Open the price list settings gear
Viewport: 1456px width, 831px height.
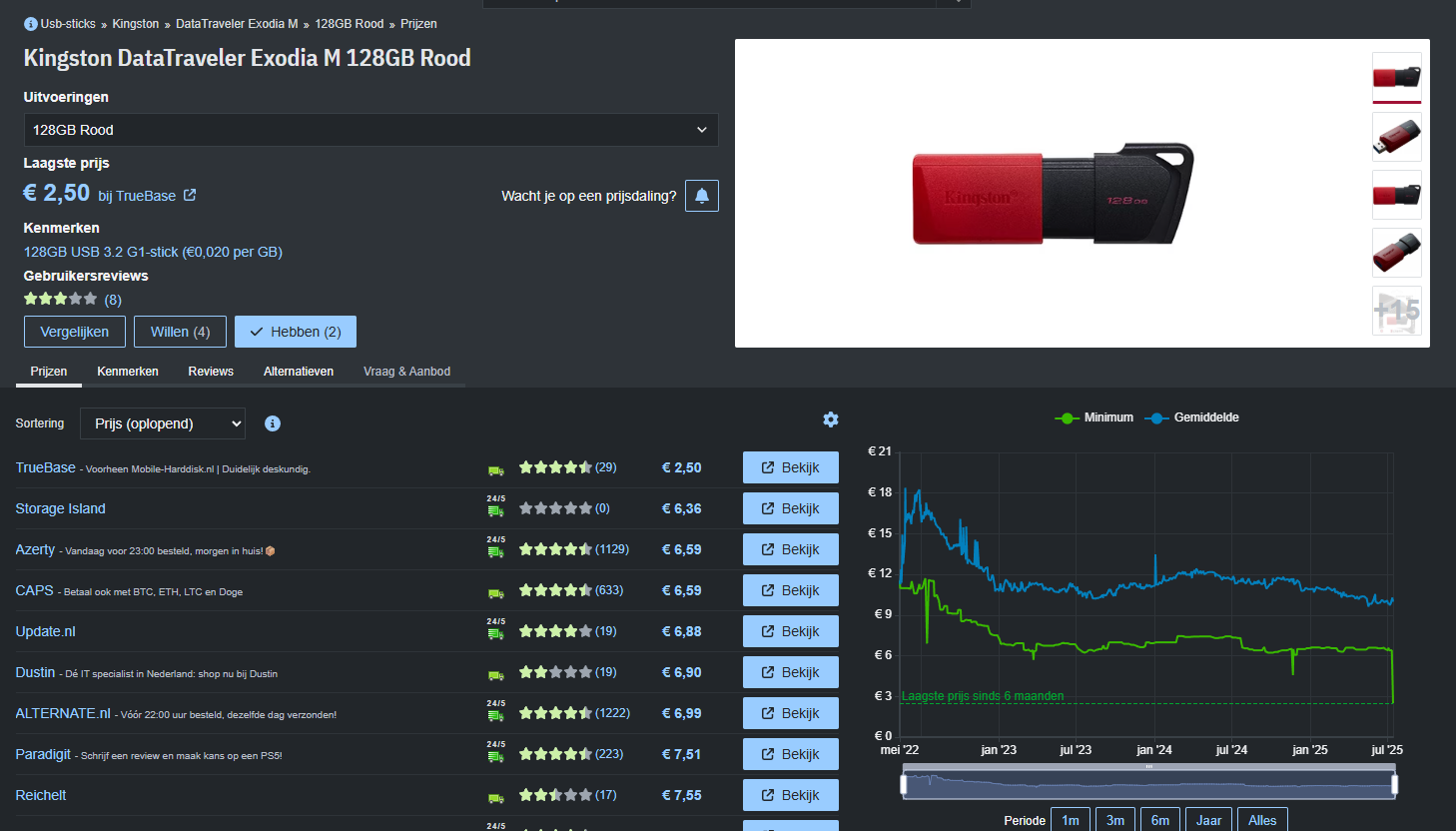pyautogui.click(x=831, y=419)
